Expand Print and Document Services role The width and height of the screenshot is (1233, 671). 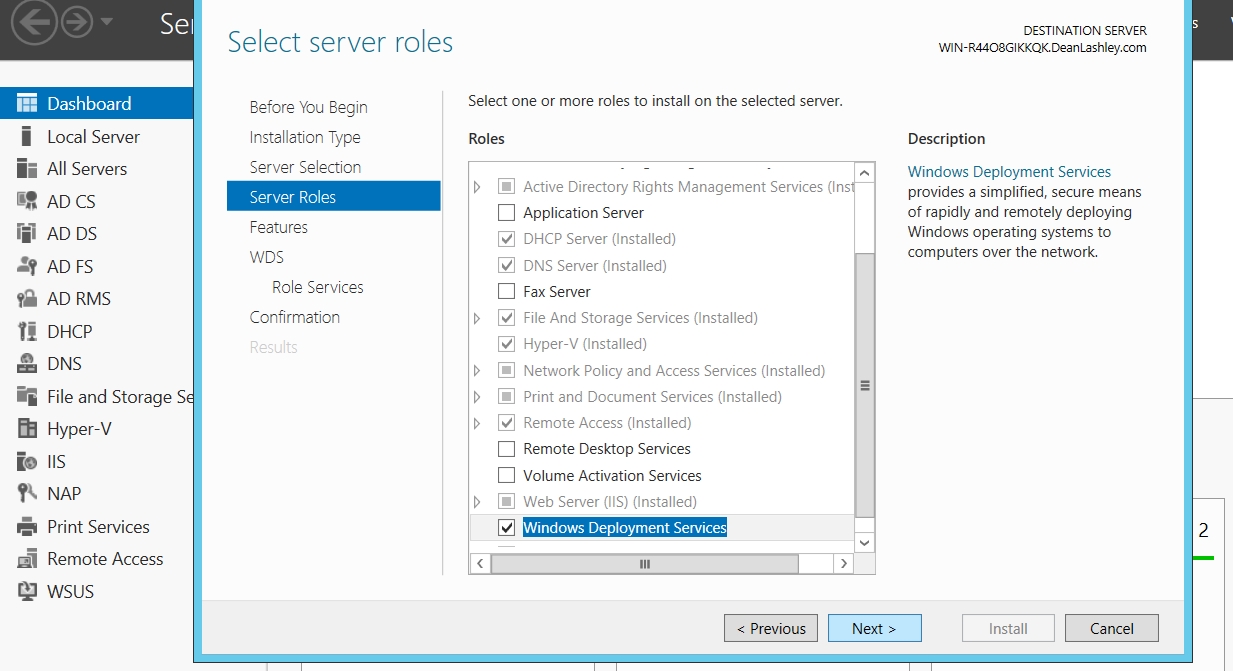(478, 397)
